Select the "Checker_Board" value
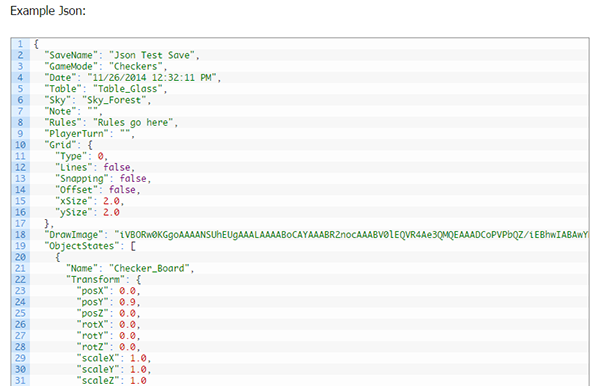The height and width of the screenshot is (386, 600). [x=149, y=268]
